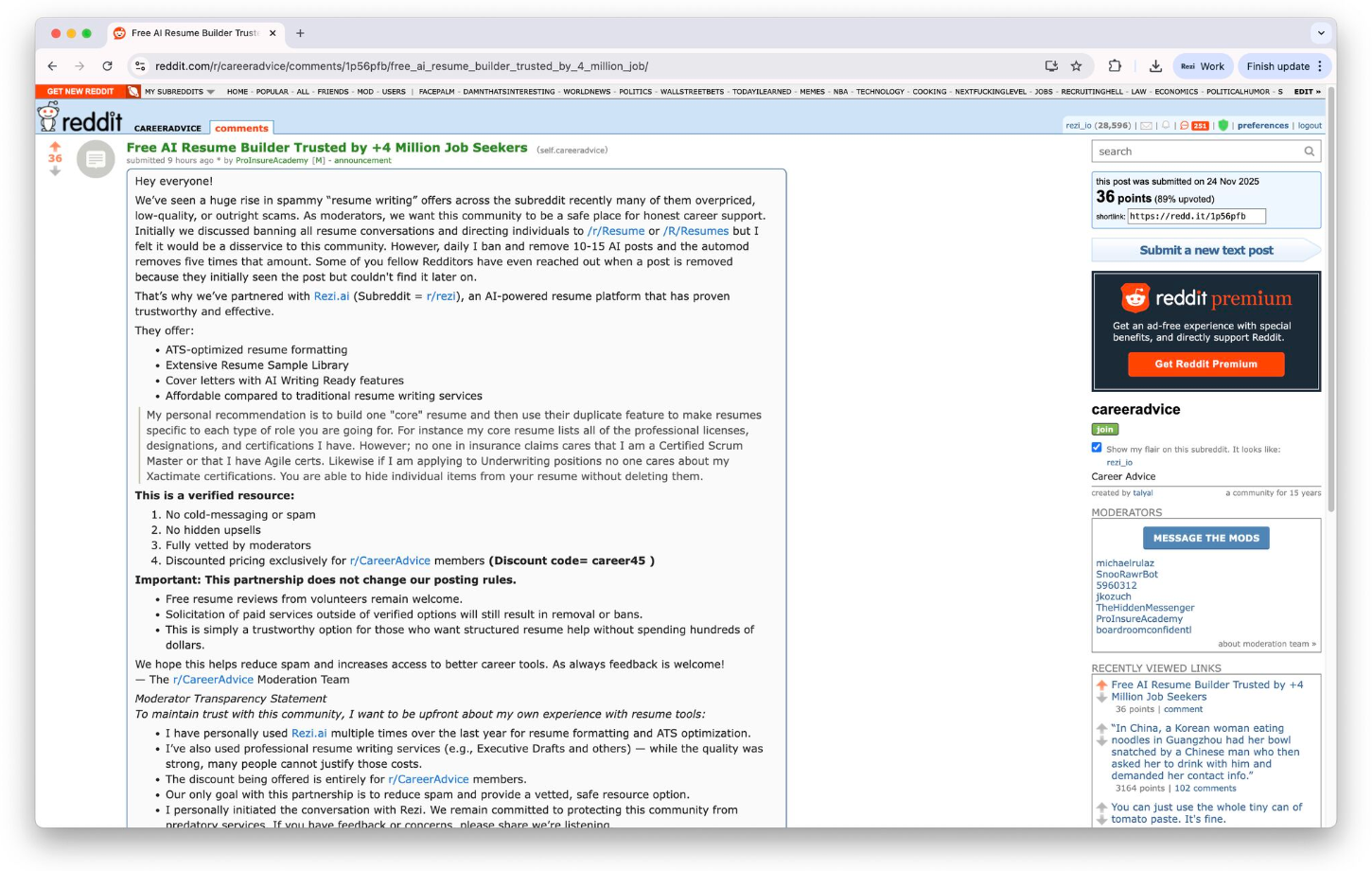Open the notifications bell icon
Screen dimensions: 1372x871
tap(1166, 125)
